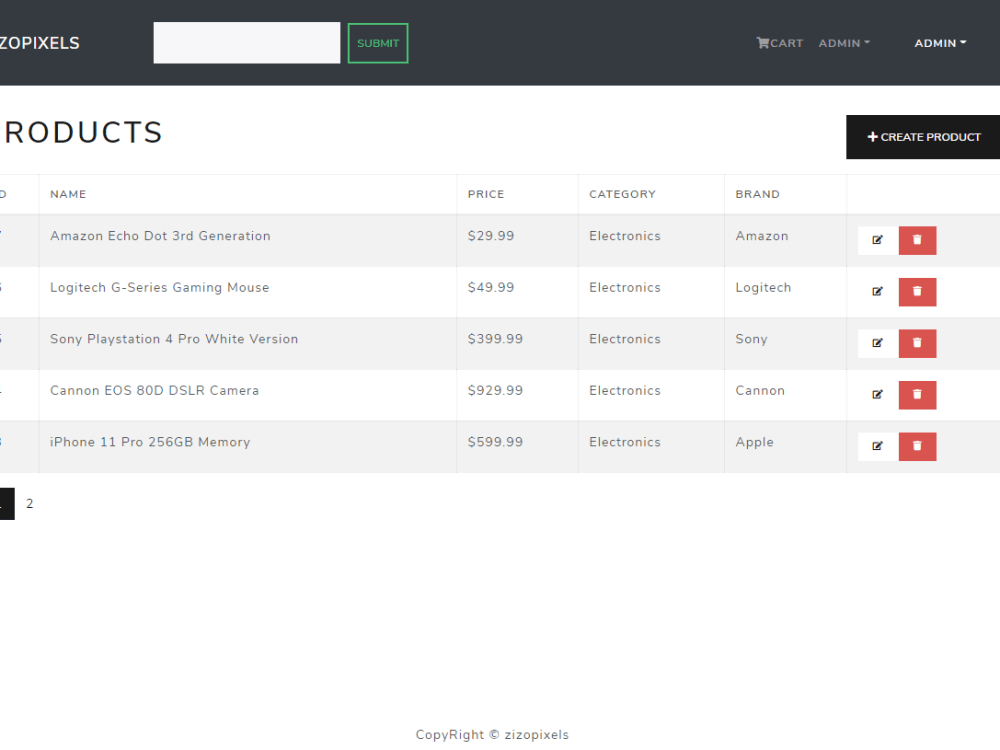Expand the white ADMIN user dropdown
The width and height of the screenshot is (1000, 750).
940,43
